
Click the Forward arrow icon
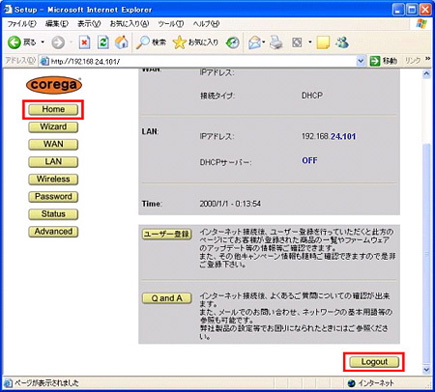click(x=58, y=42)
